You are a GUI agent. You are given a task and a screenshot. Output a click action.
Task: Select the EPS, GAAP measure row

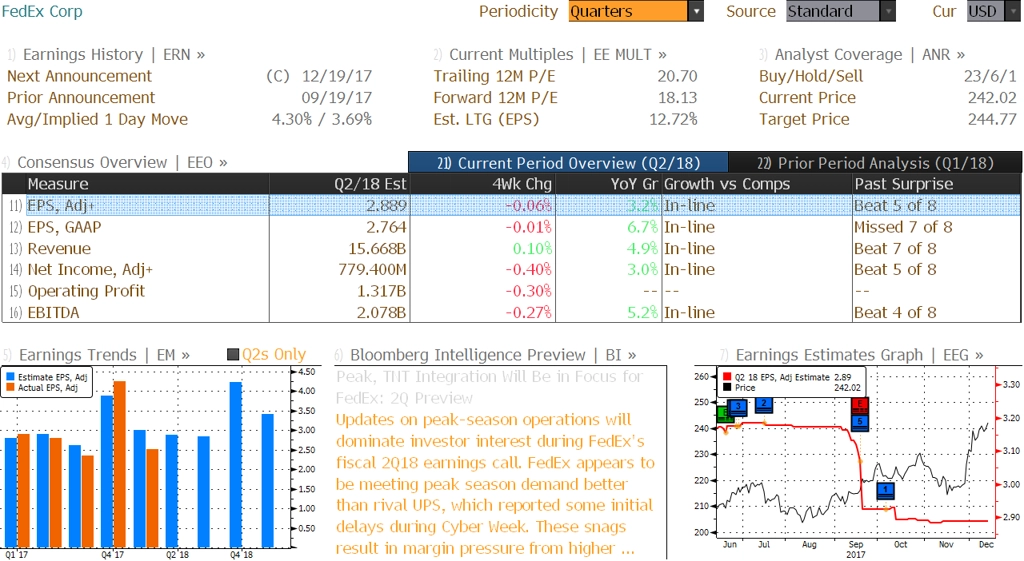511,227
